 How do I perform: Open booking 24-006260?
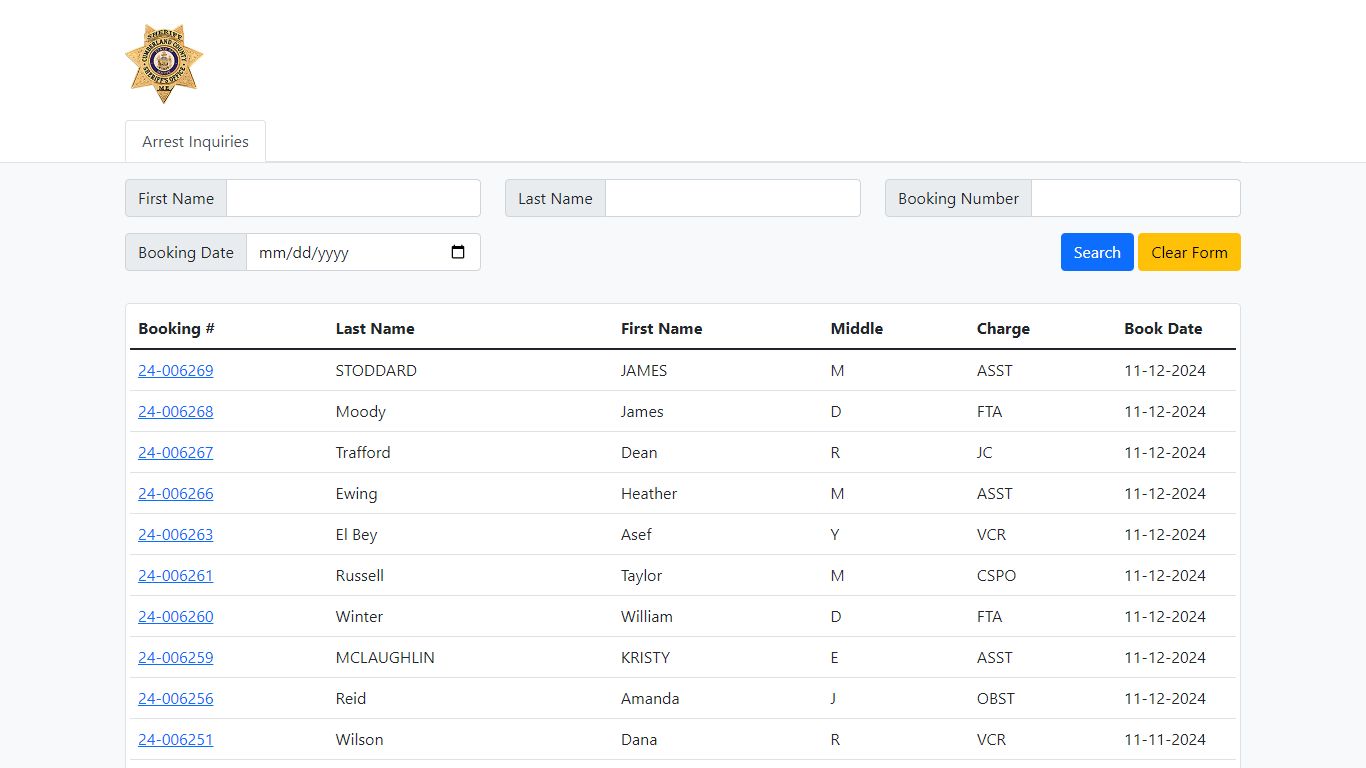pos(175,616)
